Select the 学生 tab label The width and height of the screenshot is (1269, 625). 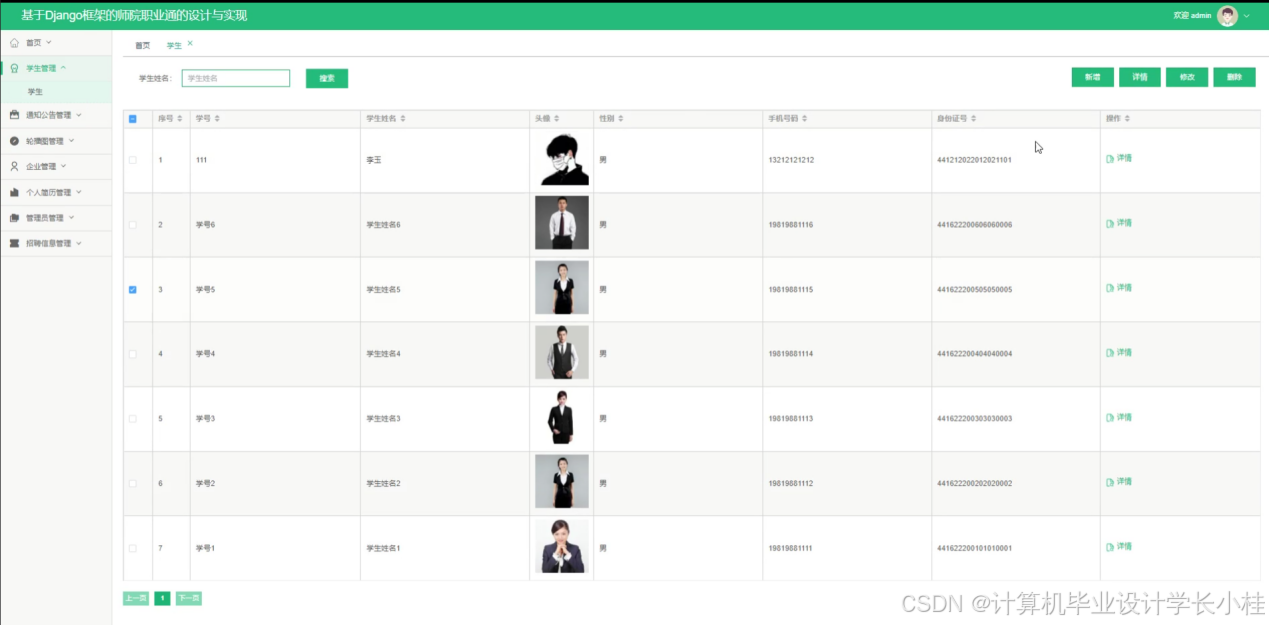174,46
